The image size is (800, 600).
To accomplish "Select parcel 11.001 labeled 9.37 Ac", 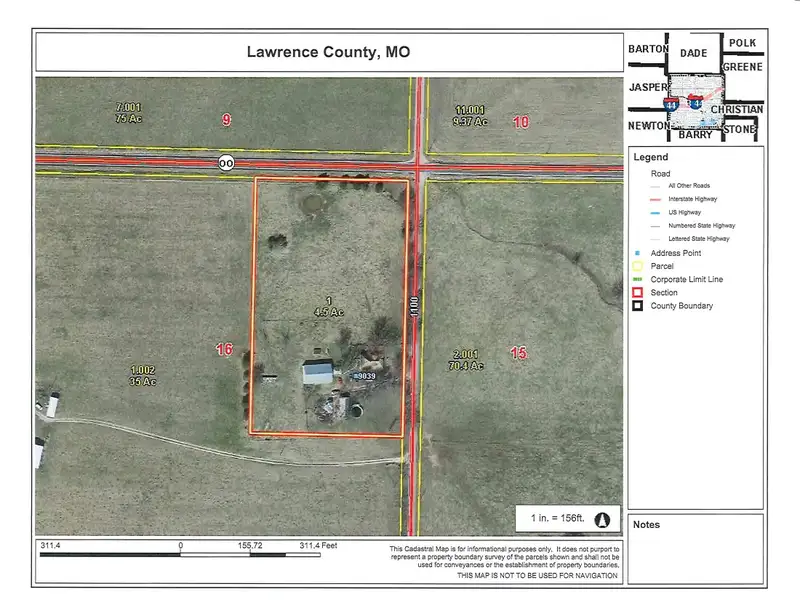I will point(469,116).
